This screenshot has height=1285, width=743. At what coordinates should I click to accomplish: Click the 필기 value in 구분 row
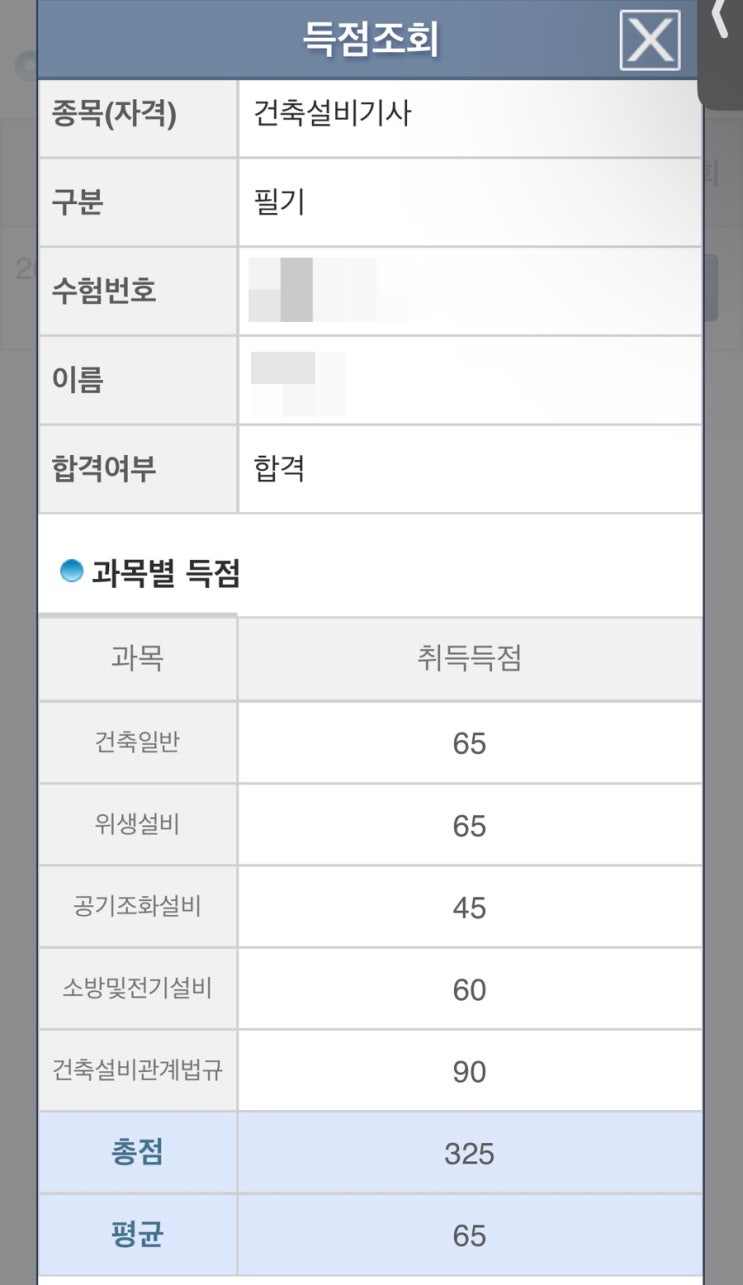(x=280, y=202)
